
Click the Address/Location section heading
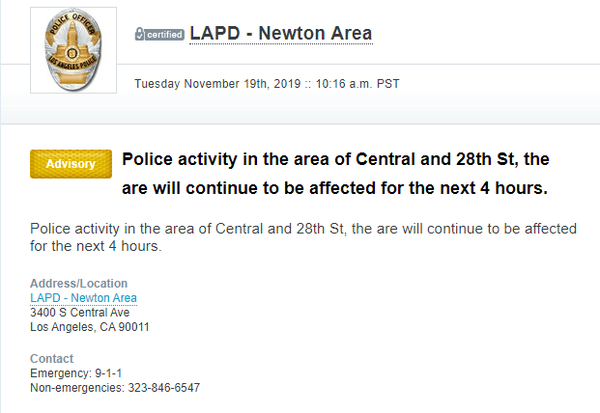pos(79,283)
